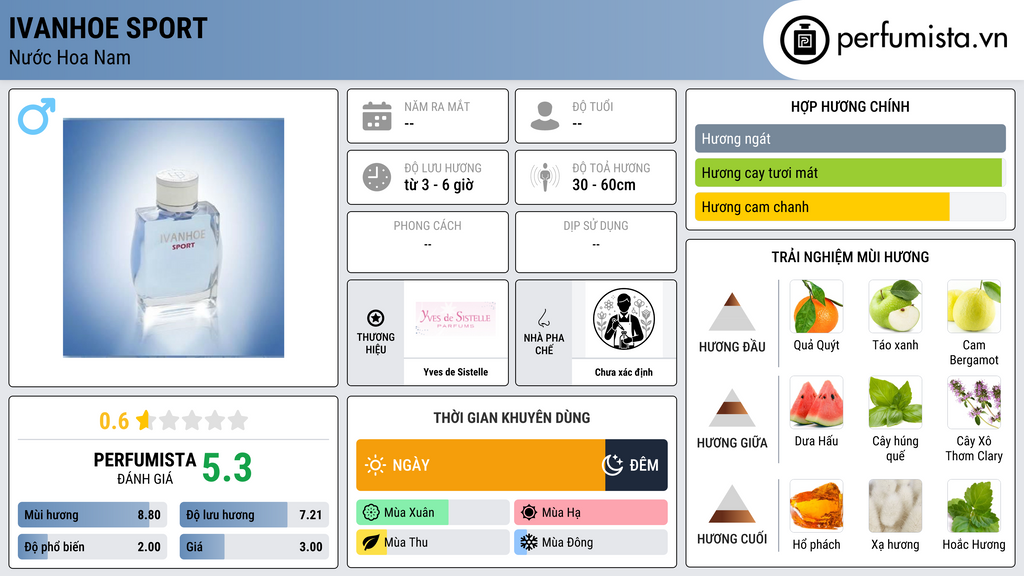Open the Táo xanh note image
The height and width of the screenshot is (576, 1024).
click(895, 307)
